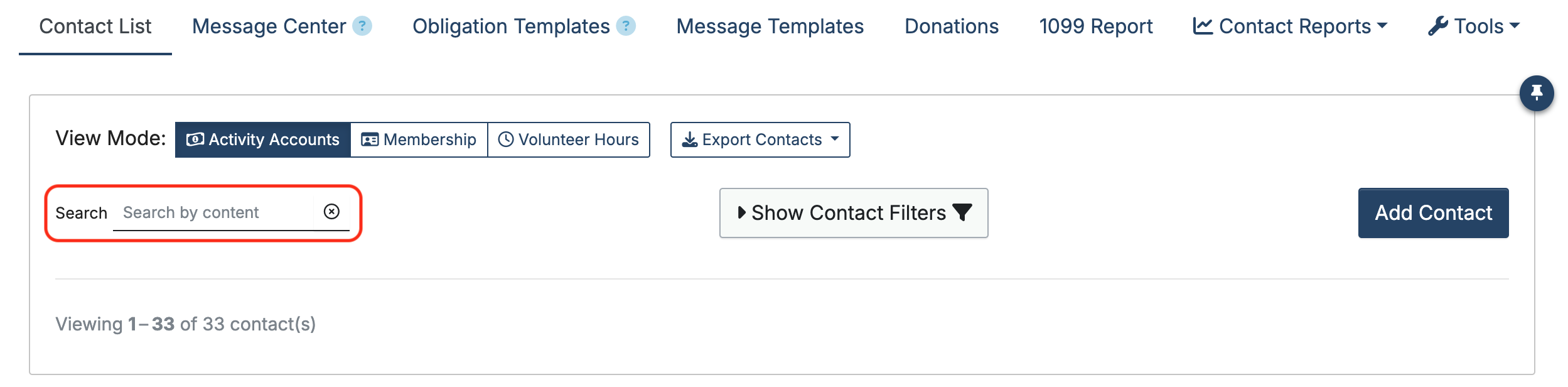Click the Export Contacts download icon
Viewport: 1568px width, 387px height.
[690, 139]
